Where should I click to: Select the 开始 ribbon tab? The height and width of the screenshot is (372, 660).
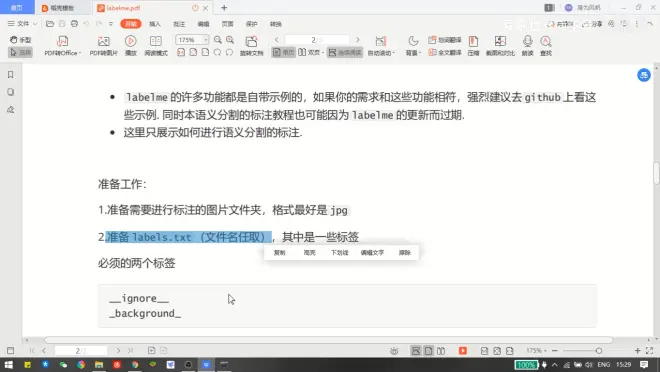point(130,24)
